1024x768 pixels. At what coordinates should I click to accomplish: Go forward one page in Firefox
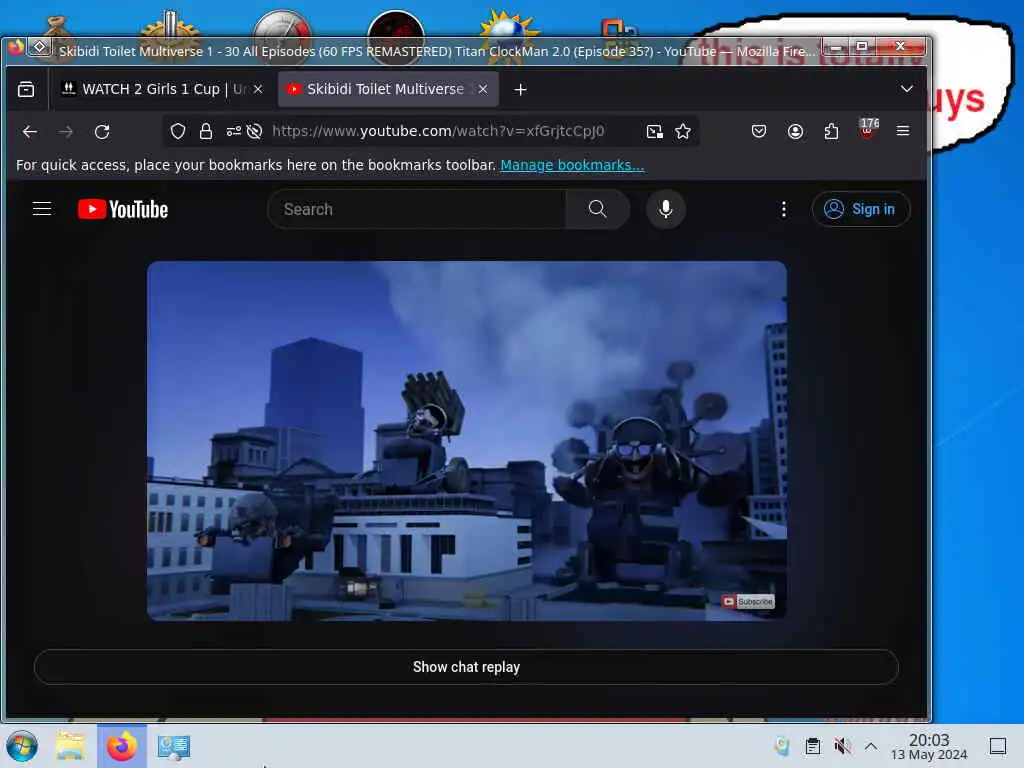click(65, 131)
